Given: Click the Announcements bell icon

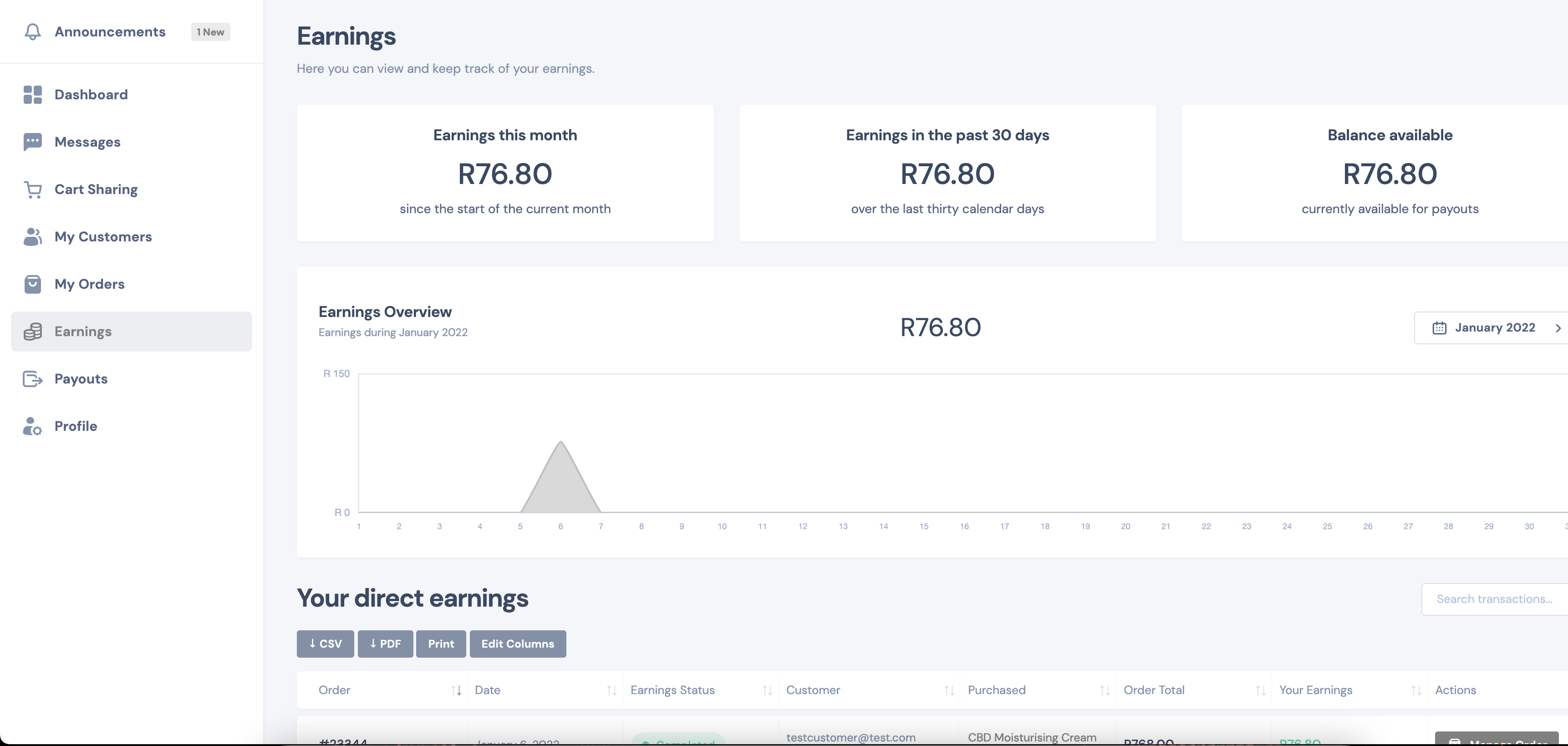Looking at the screenshot, I should (33, 32).
